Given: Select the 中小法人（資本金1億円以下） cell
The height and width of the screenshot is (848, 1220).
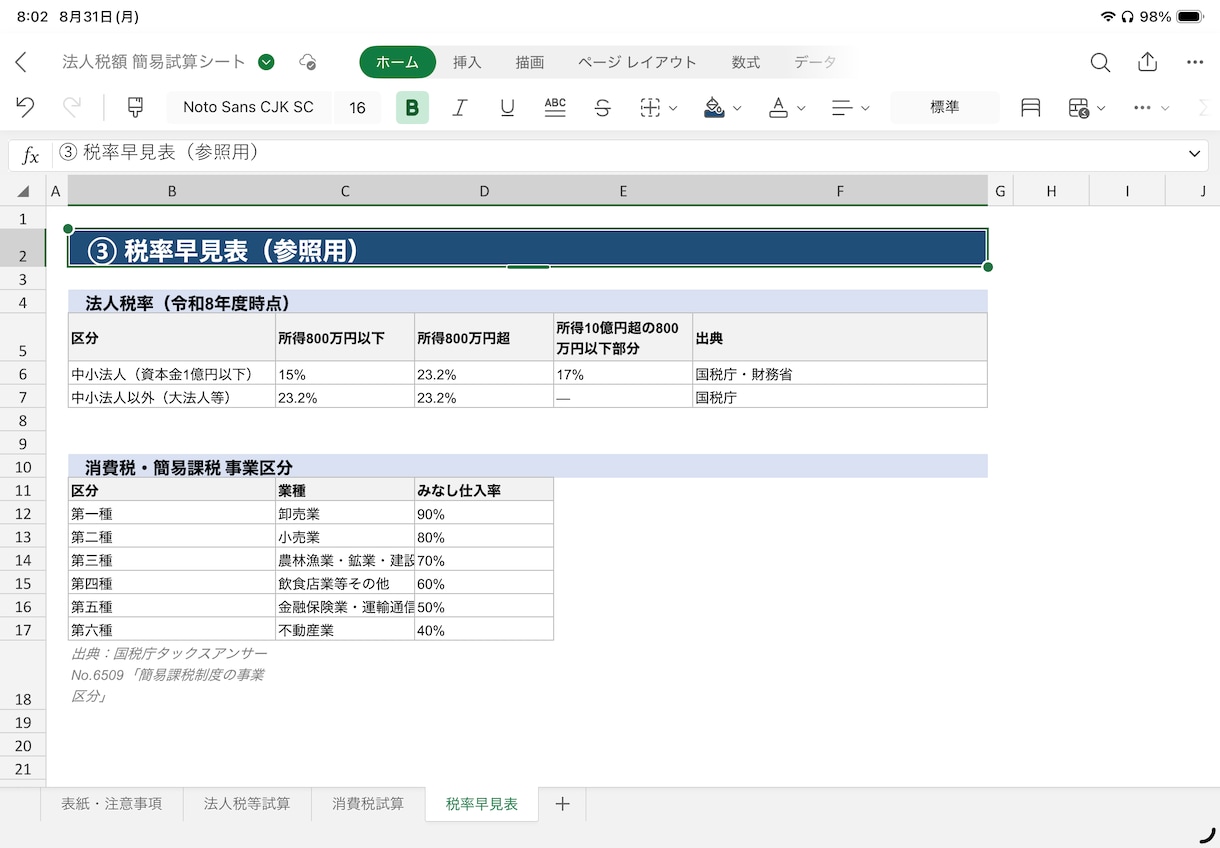Looking at the screenshot, I should pyautogui.click(x=172, y=374).
